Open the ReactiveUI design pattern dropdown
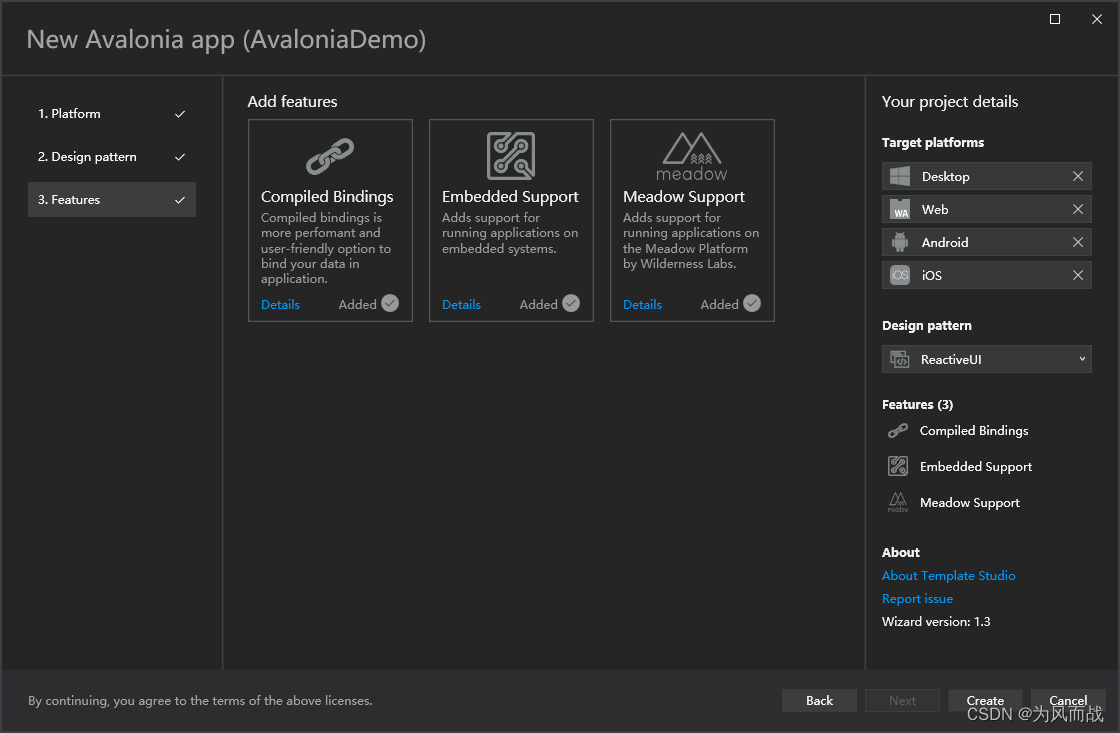This screenshot has height=733, width=1120. click(x=1081, y=359)
